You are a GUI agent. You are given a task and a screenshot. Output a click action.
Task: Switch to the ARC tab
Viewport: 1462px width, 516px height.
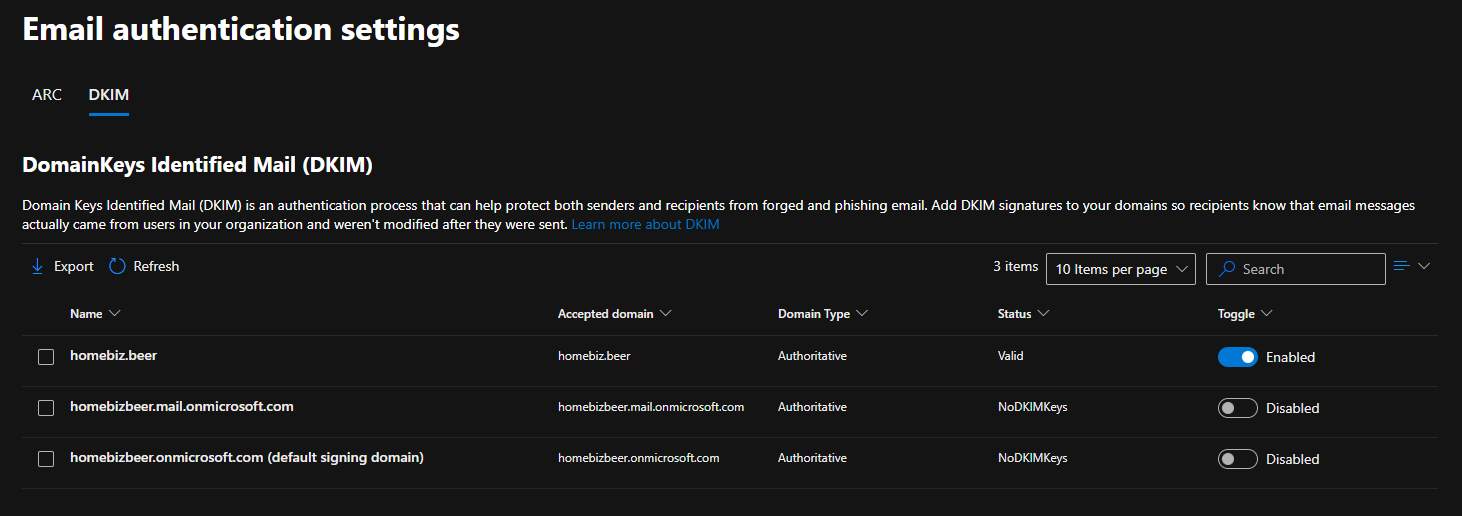point(47,95)
